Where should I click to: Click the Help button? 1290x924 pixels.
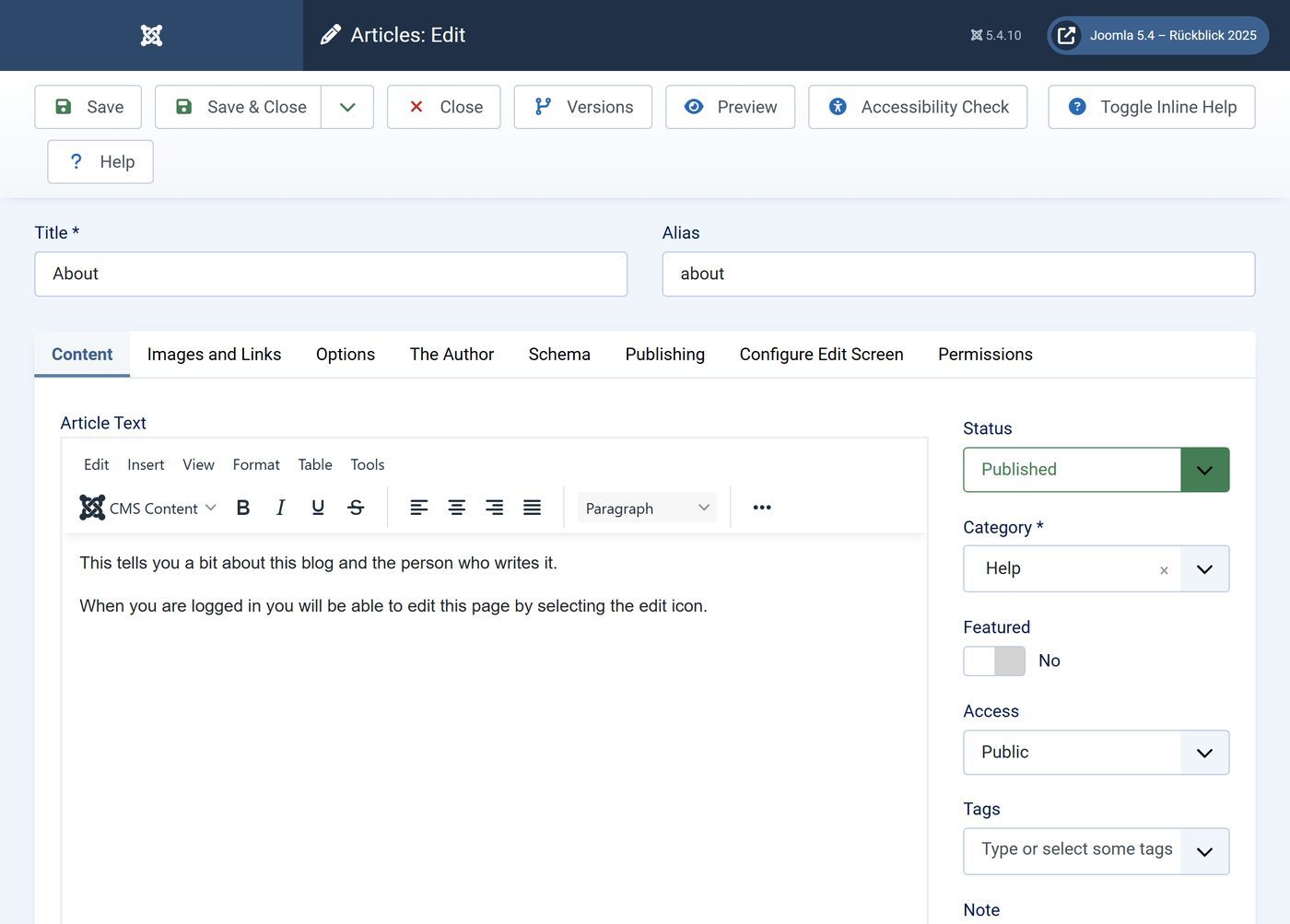pyautogui.click(x=100, y=162)
